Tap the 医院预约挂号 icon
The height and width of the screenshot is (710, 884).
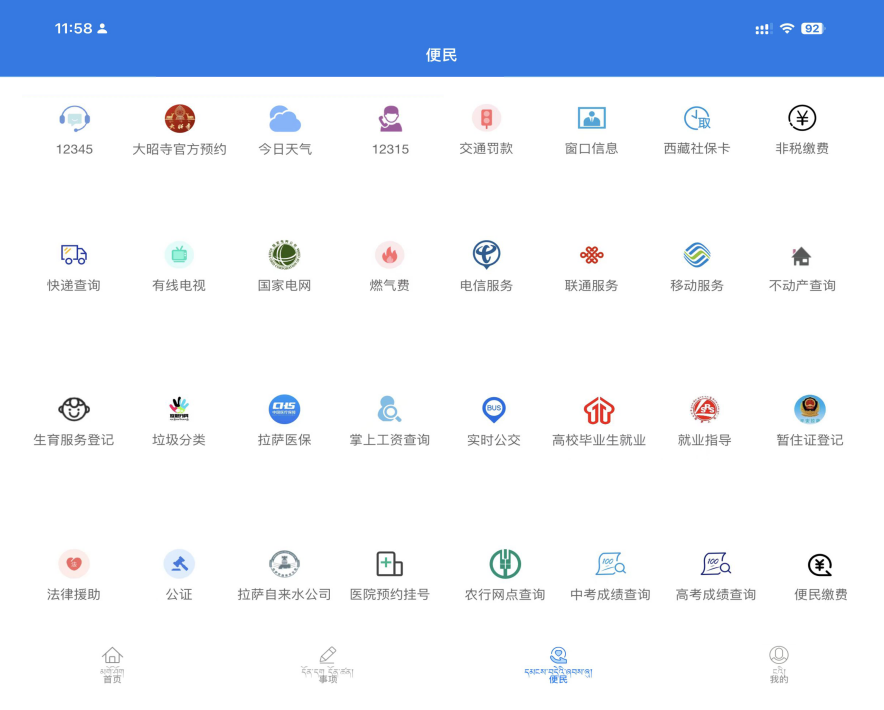(390, 564)
